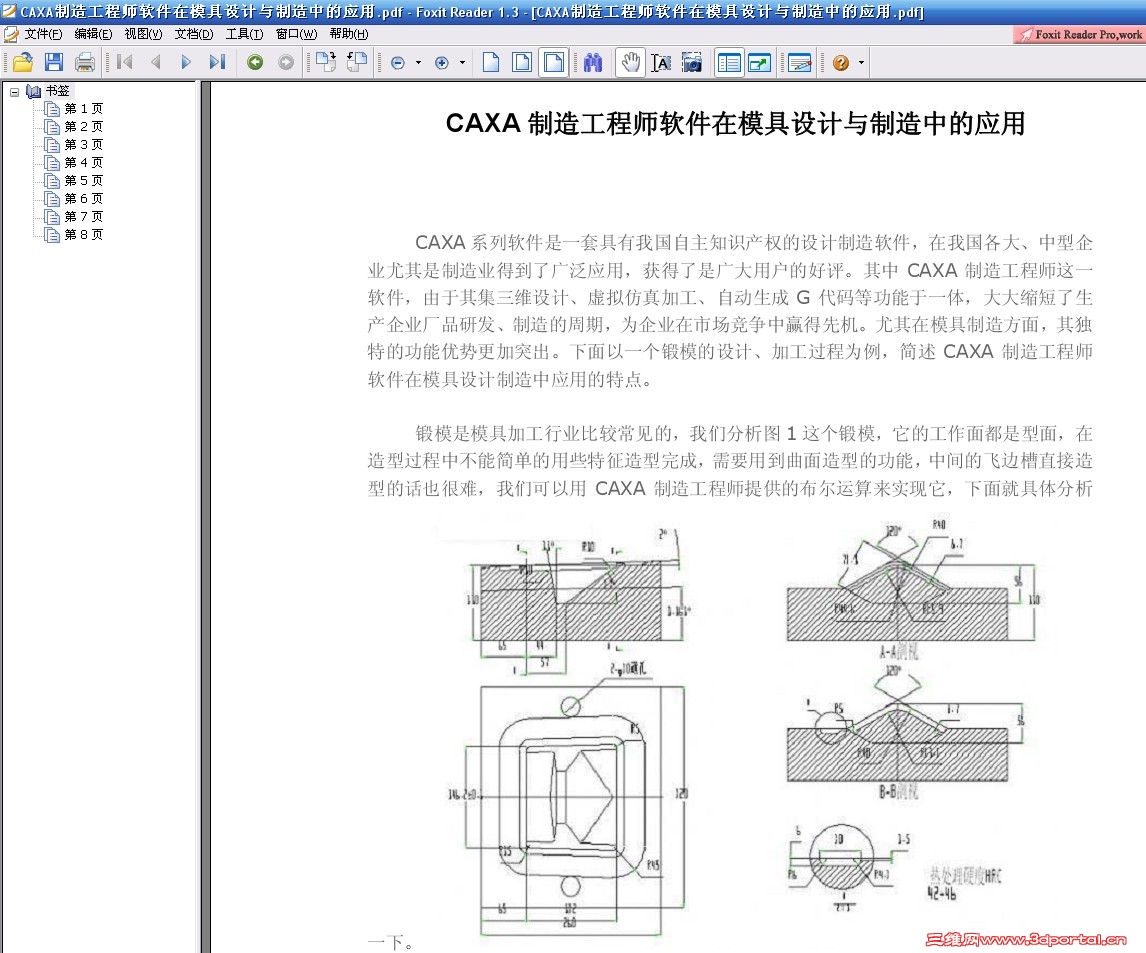Screen dimensions: 1146x953
Task: Set Actual Size page view
Action: 491,63
